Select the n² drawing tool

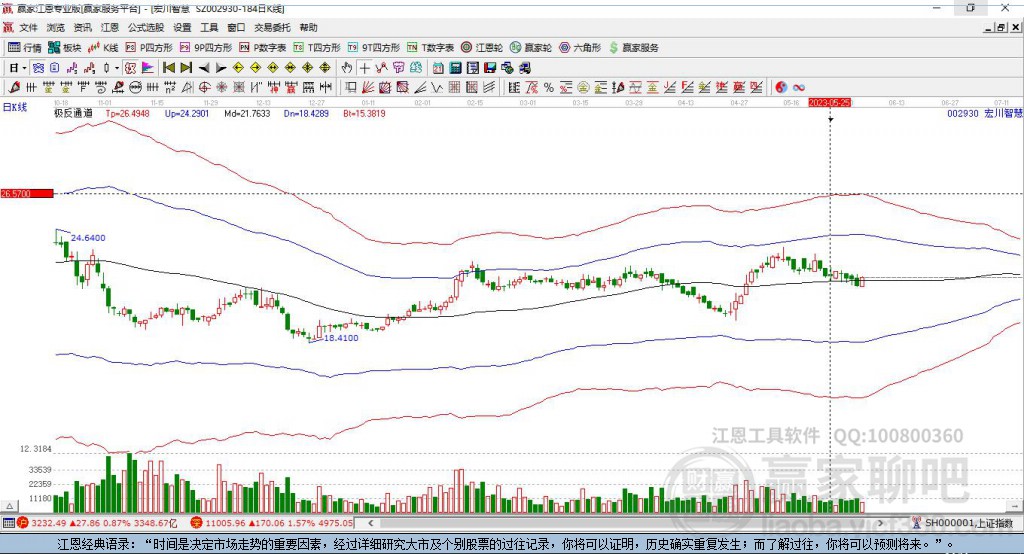pyautogui.click(x=170, y=88)
